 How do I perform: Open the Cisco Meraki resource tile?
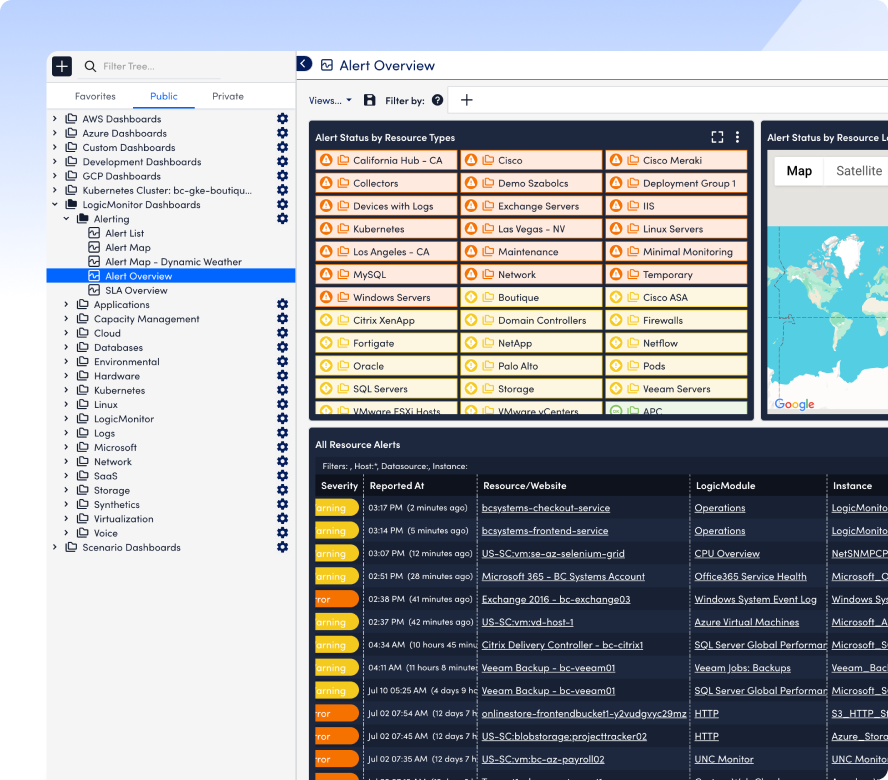pyautogui.click(x=676, y=160)
